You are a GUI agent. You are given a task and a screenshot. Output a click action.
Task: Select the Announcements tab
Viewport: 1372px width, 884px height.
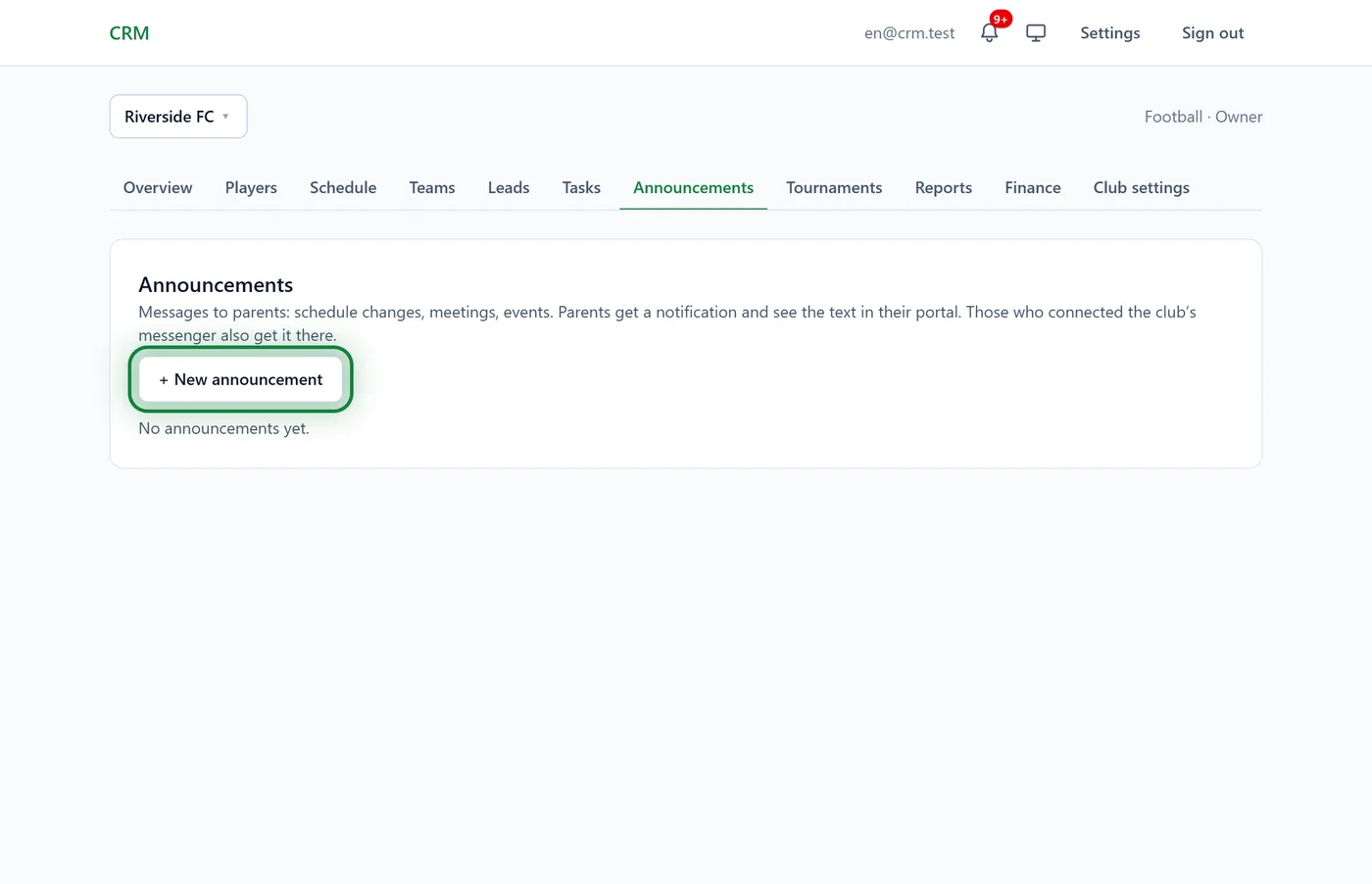point(693,187)
